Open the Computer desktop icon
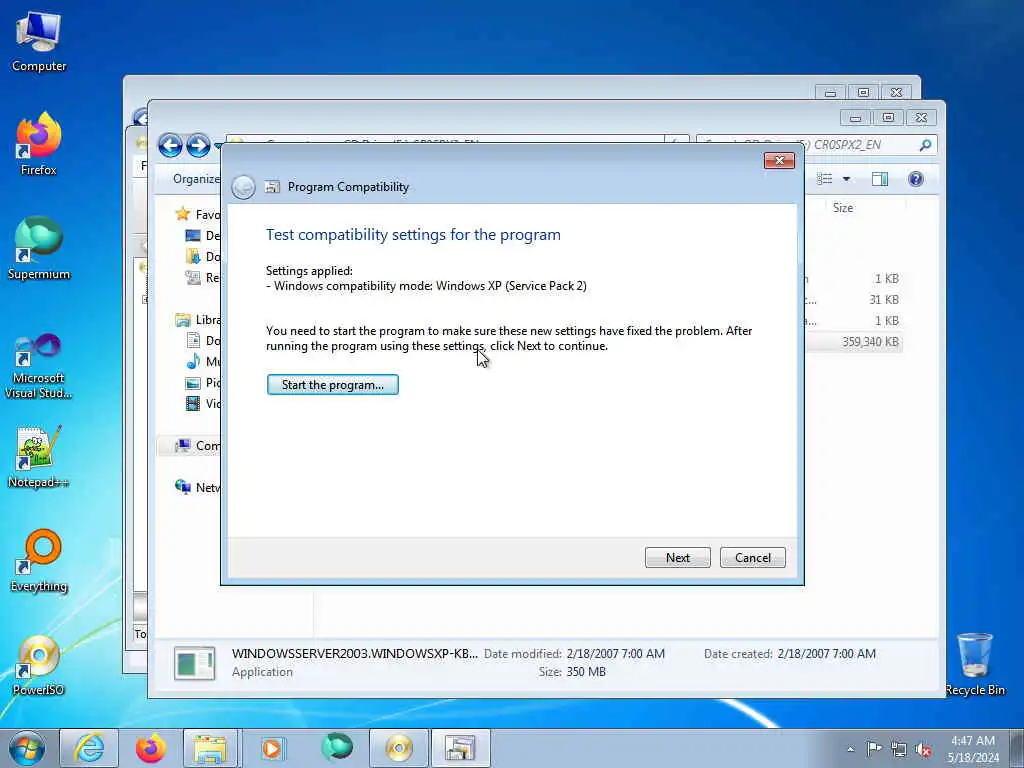The height and width of the screenshot is (768, 1024). [x=39, y=42]
